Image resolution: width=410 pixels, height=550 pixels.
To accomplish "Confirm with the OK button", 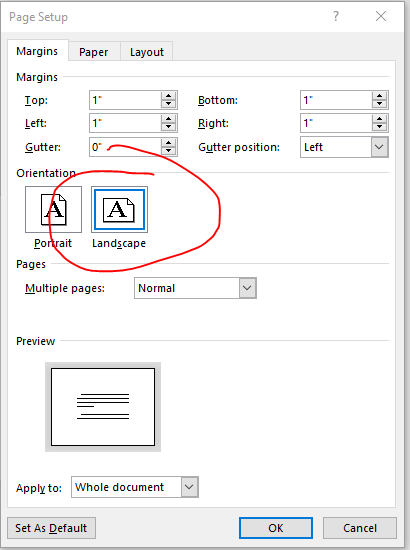I will click(x=276, y=528).
